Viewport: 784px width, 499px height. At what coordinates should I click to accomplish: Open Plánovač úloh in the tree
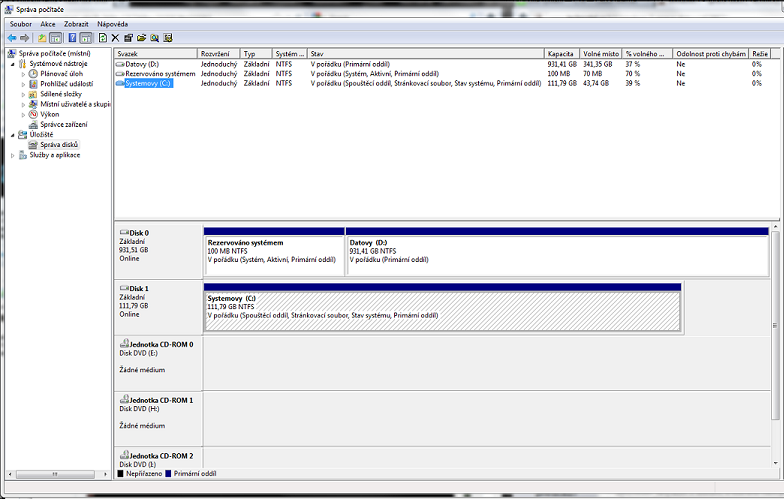61,73
